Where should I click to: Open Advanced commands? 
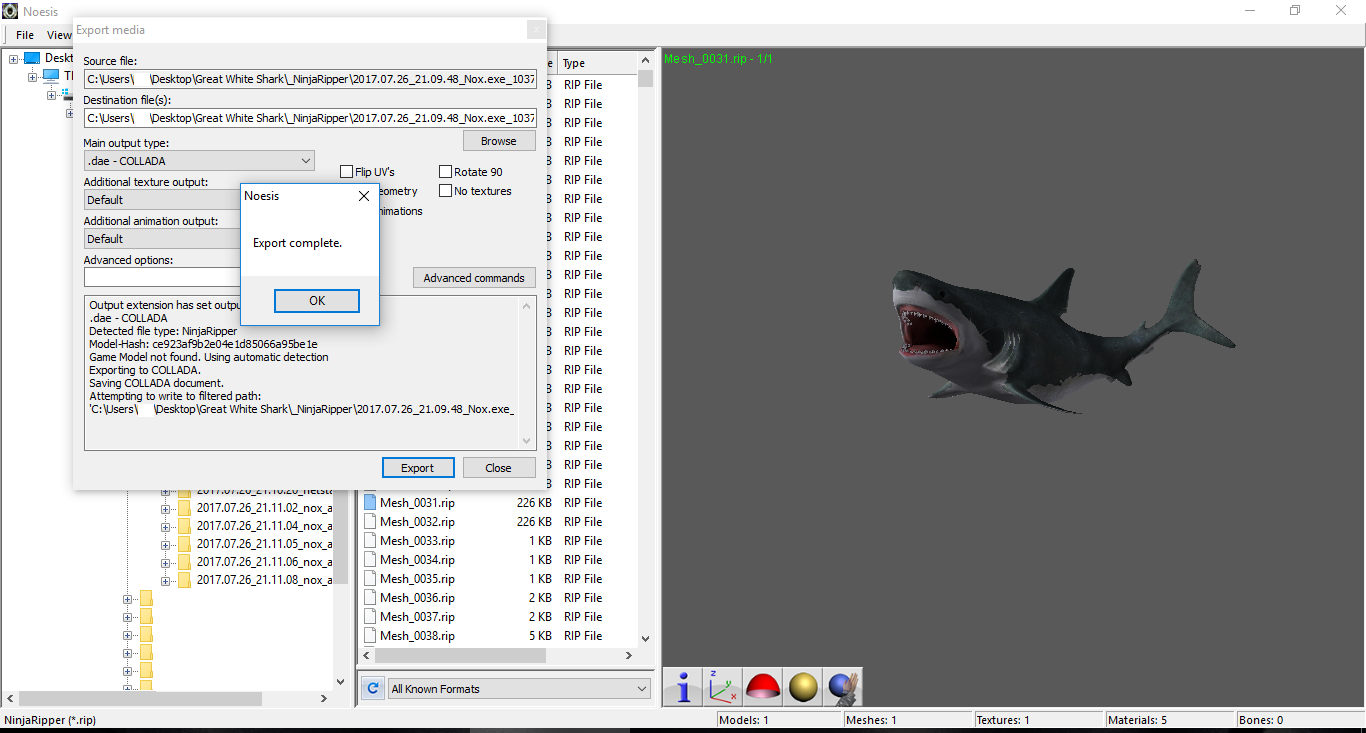pyautogui.click(x=474, y=278)
